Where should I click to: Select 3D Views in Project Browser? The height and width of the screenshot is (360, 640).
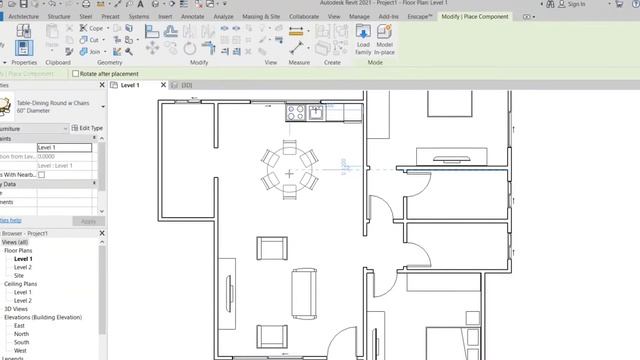(x=16, y=309)
